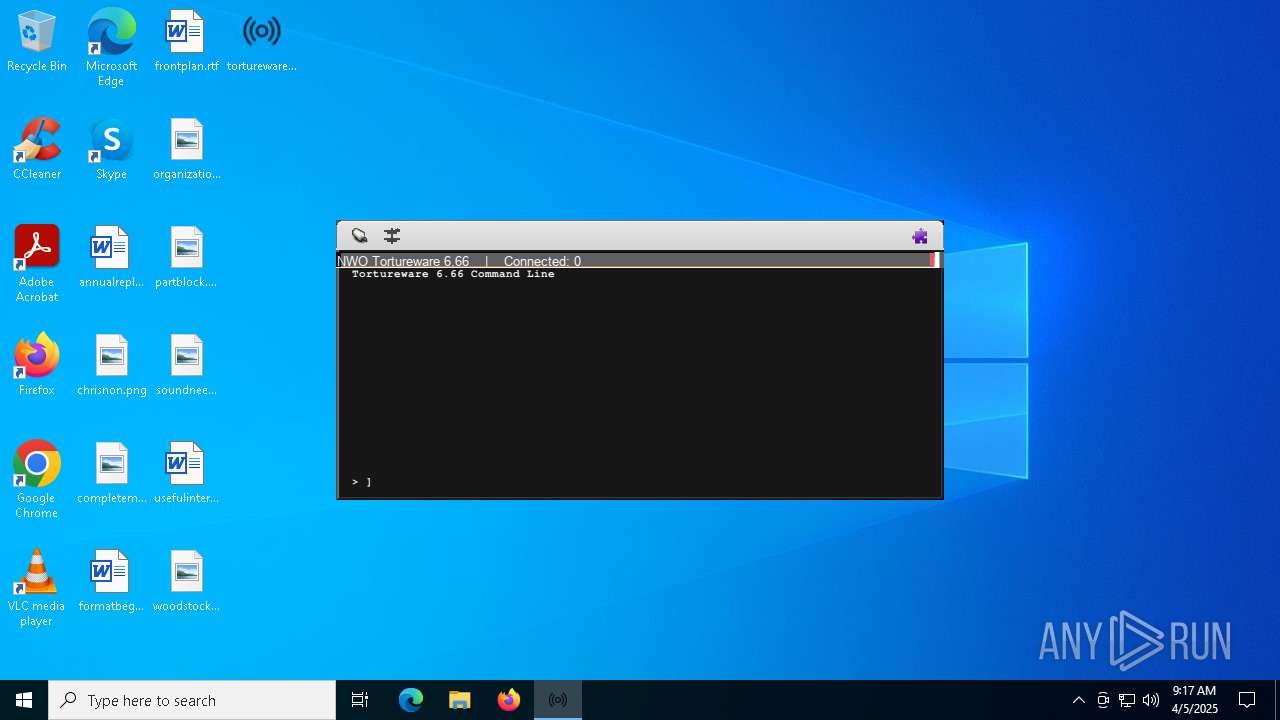Image resolution: width=1280 pixels, height=720 pixels.
Task: Open Recycle Bin desktop icon
Action: pyautogui.click(x=37, y=41)
